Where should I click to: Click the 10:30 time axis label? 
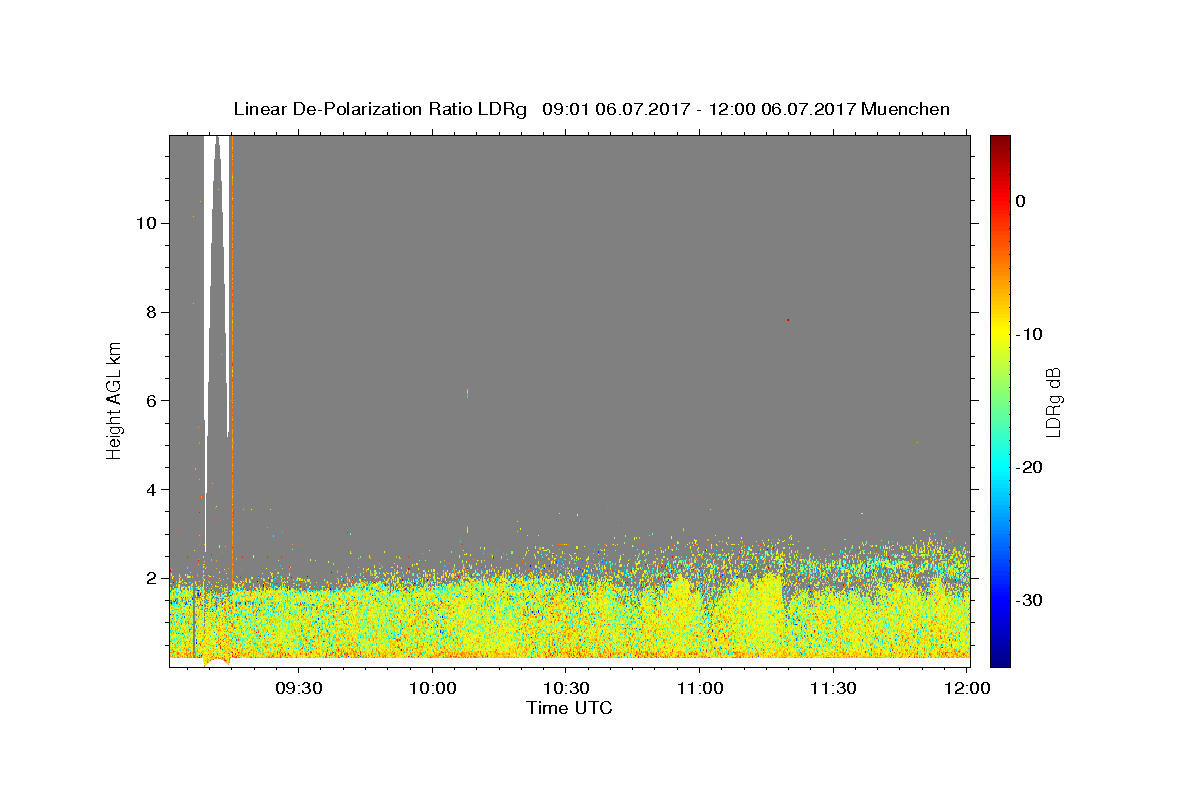tap(566, 689)
